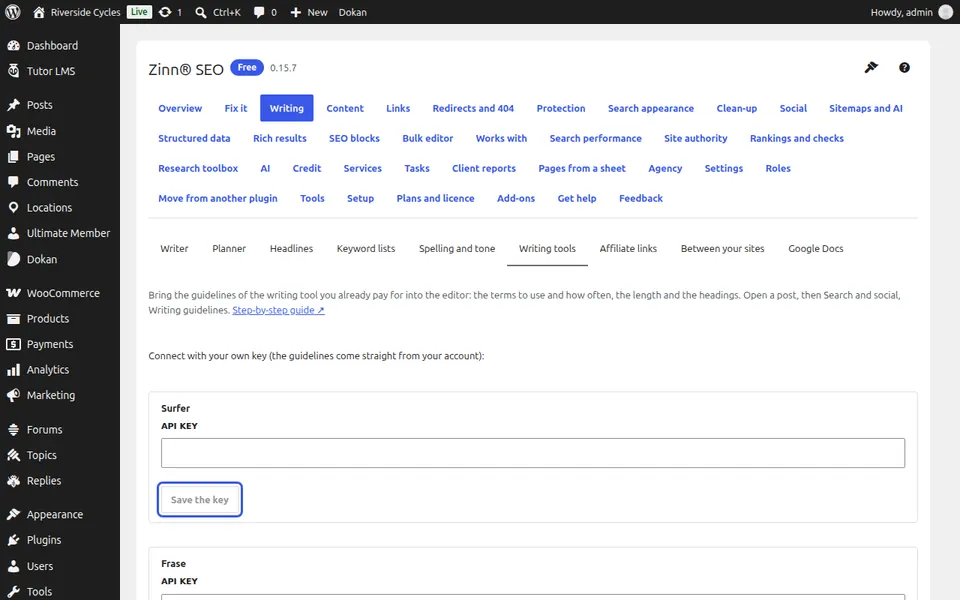Viewport: 960px width, 600px height.
Task: Open the help question mark icon
Action: tap(904, 67)
